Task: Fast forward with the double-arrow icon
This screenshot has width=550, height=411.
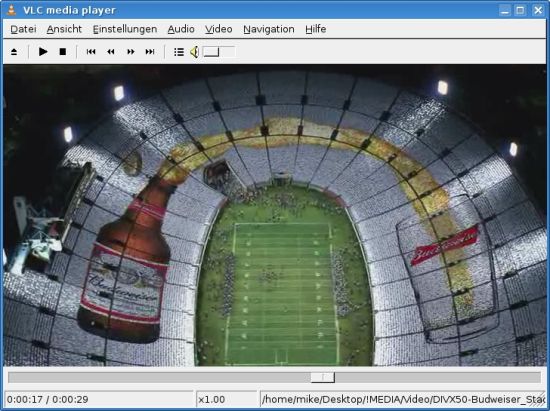Action: 130,52
